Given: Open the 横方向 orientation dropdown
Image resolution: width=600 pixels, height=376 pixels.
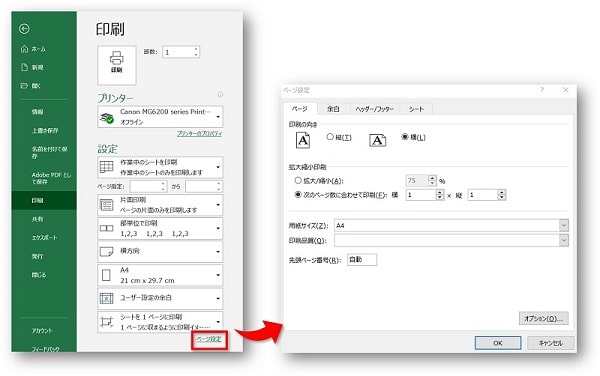Looking at the screenshot, I should (218, 251).
